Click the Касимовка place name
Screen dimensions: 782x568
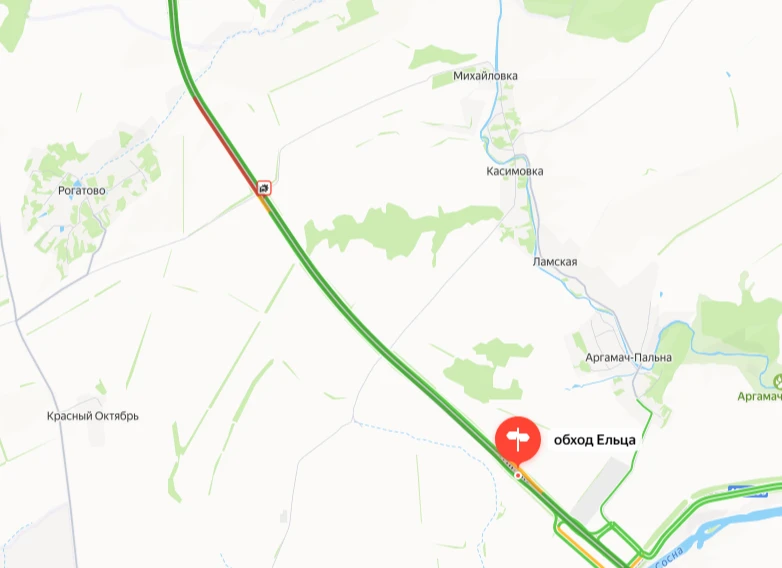[515, 171]
